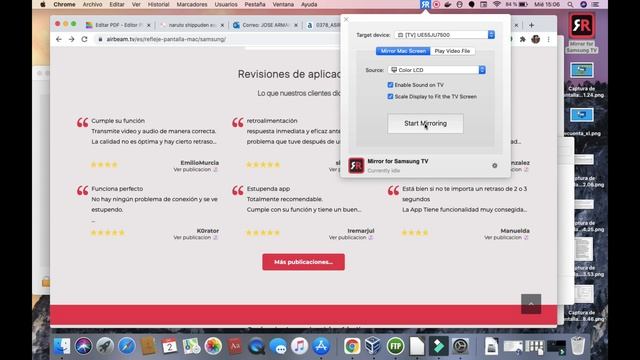
Task: Open the Ventana menu
Action: (283, 4)
